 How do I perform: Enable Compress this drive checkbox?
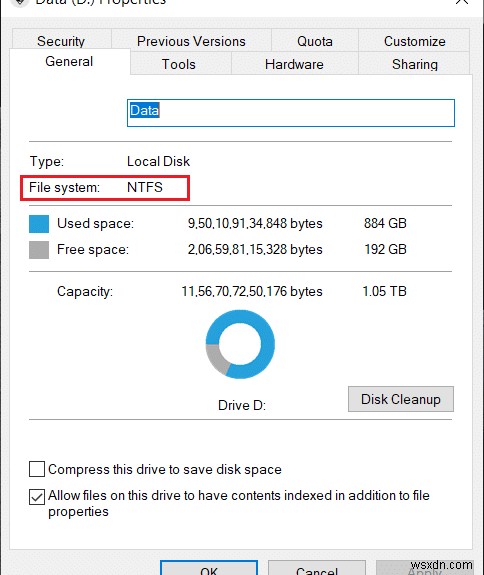click(37, 469)
